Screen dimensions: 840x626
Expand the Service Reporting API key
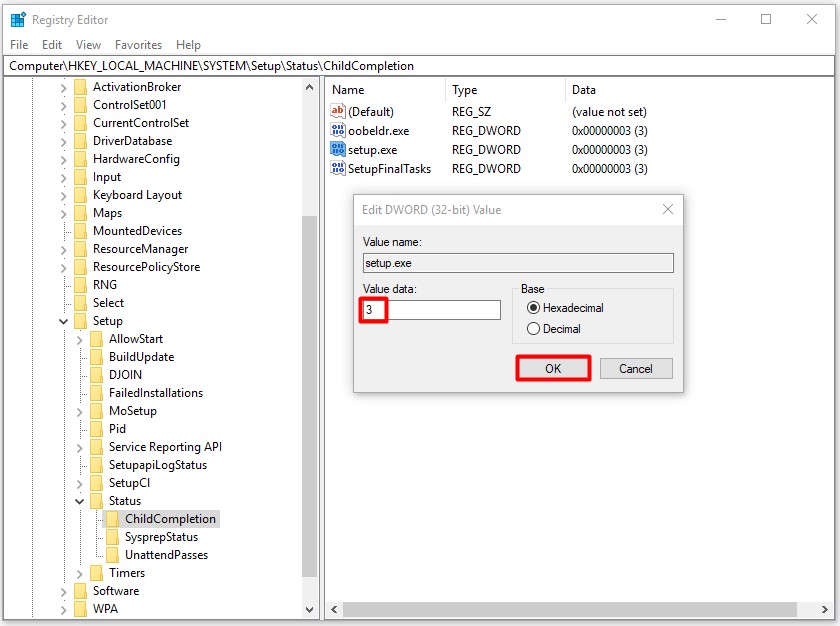tap(79, 448)
